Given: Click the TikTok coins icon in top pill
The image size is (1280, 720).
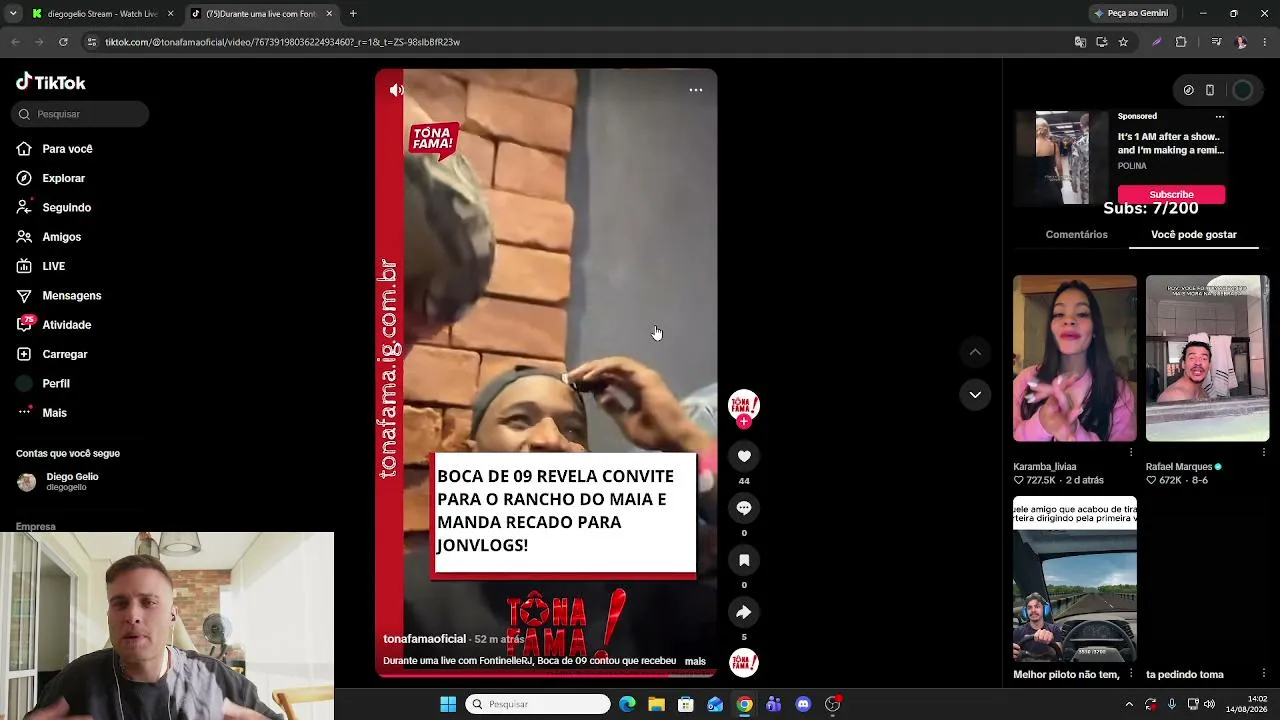Looking at the screenshot, I should point(1188,90).
